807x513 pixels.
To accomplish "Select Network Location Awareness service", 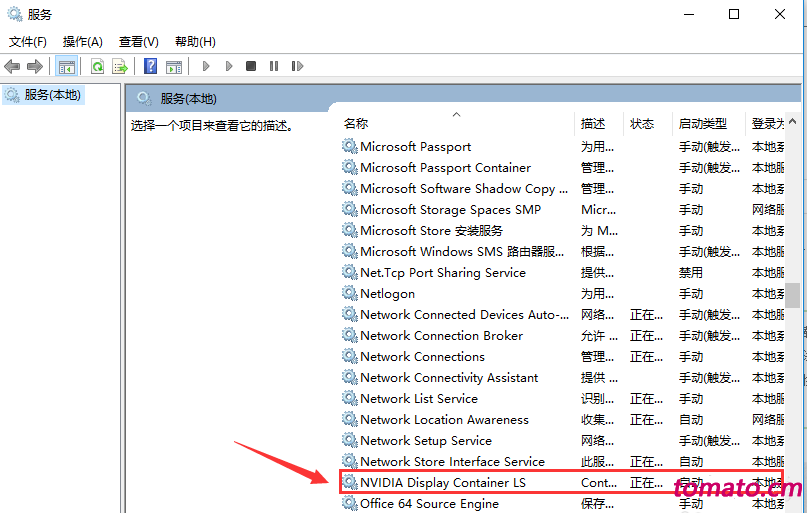I will [x=562, y=420].
